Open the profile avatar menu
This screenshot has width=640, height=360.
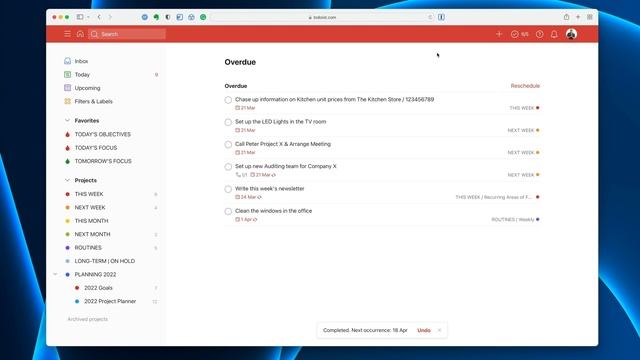(x=571, y=34)
